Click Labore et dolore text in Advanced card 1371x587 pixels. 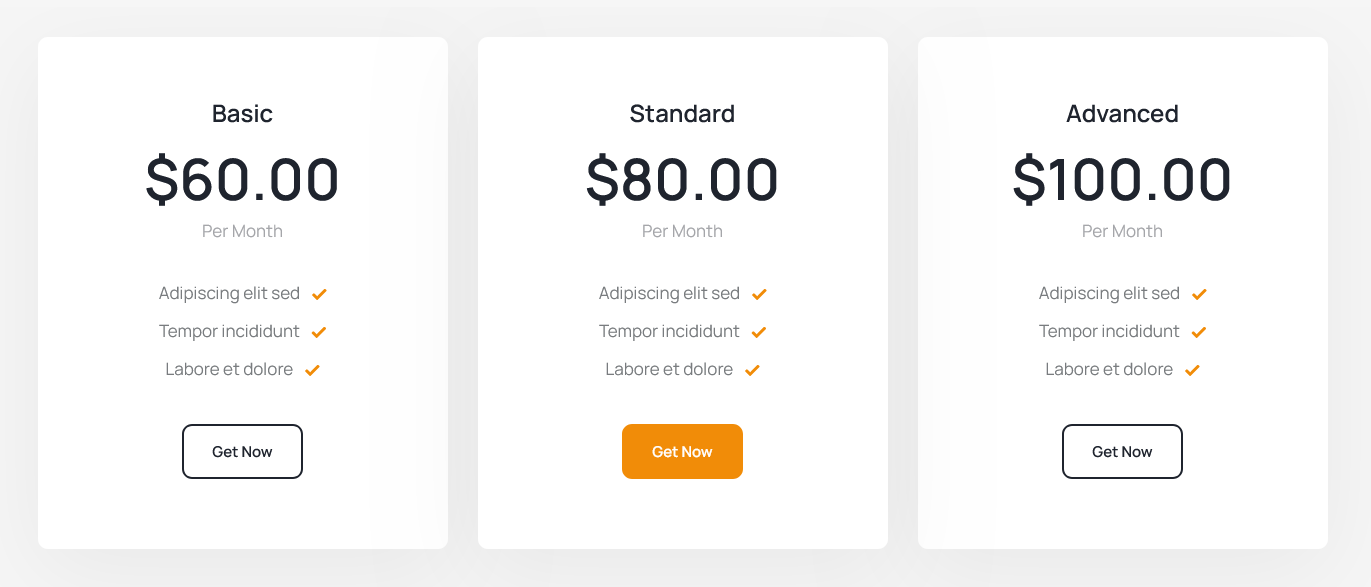click(1109, 369)
